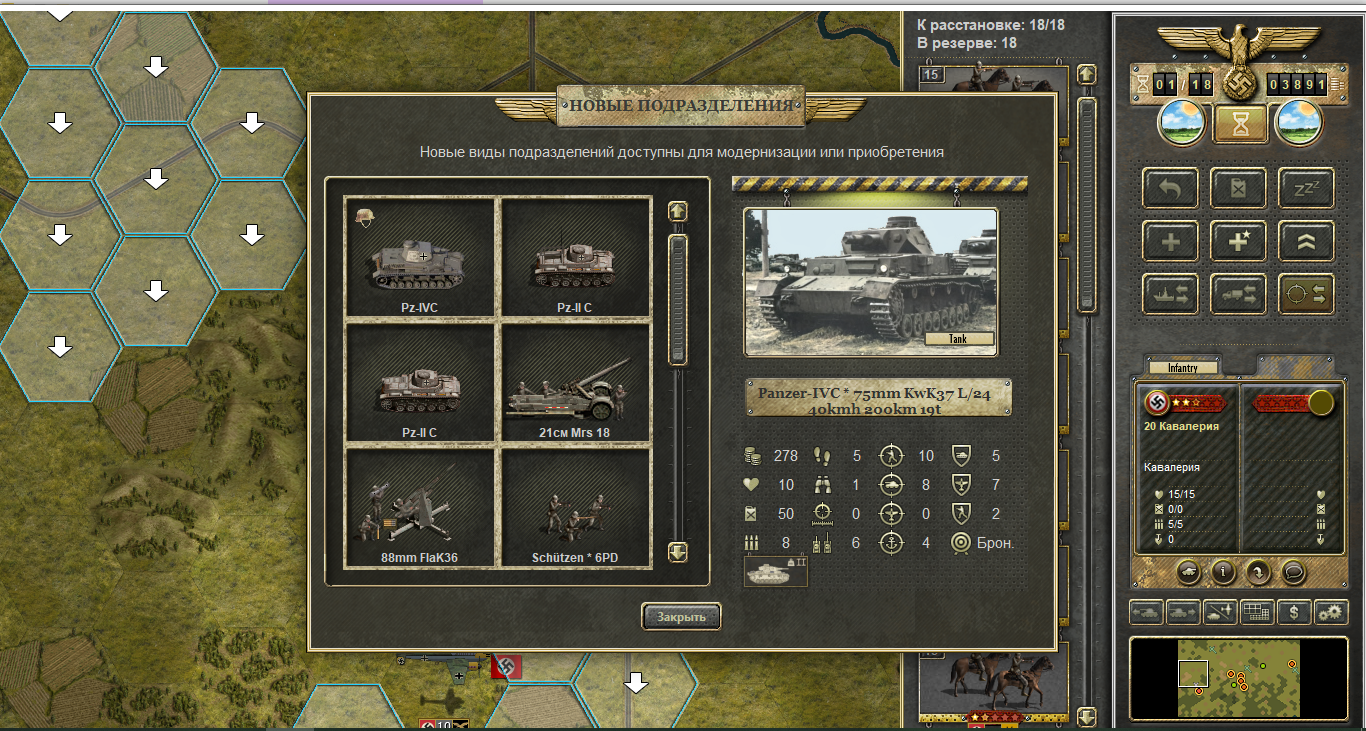Select the Schützen * 6PD infantry unit
Image resolution: width=1366 pixels, height=731 pixels.
pos(575,508)
